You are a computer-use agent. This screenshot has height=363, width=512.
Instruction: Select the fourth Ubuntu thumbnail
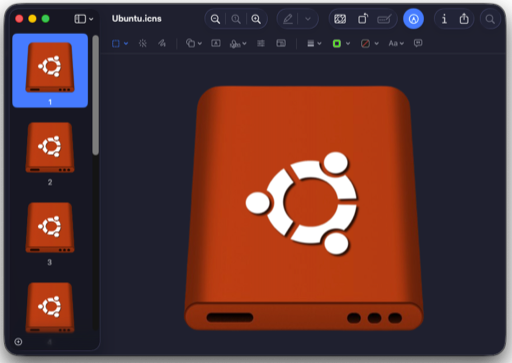coord(50,307)
